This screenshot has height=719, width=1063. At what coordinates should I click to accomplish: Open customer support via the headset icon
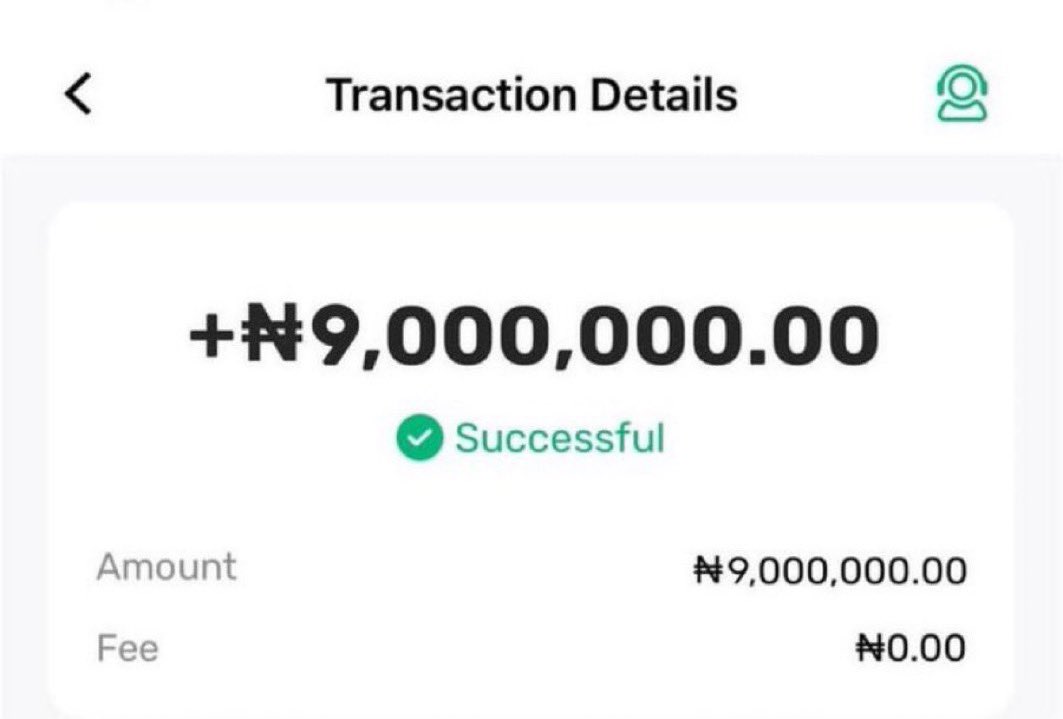pyautogui.click(x=962, y=94)
